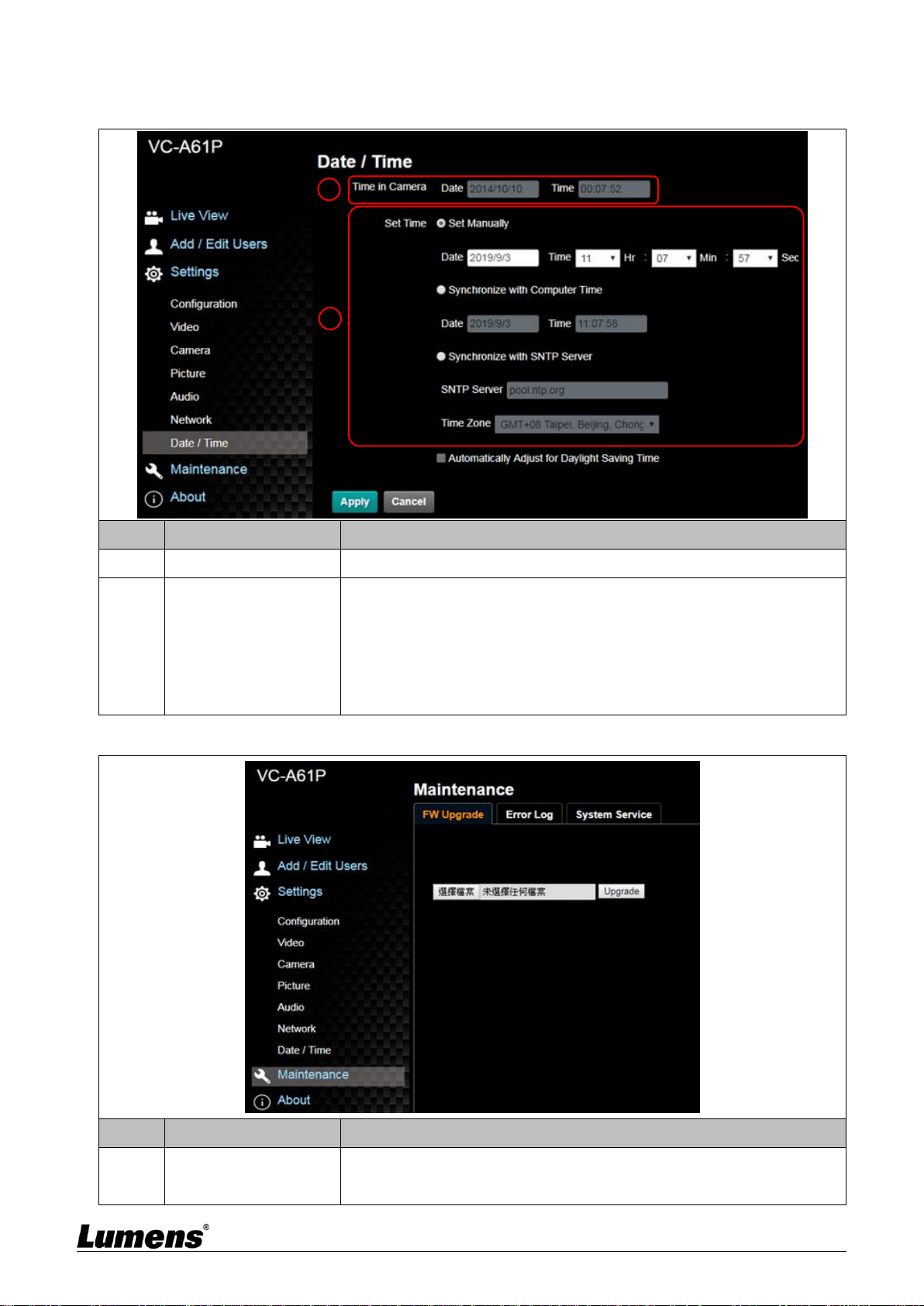Click Add / Edit Users person icon in Maintenance screenshot
Screen dimensions: 924x1306
tap(262, 867)
